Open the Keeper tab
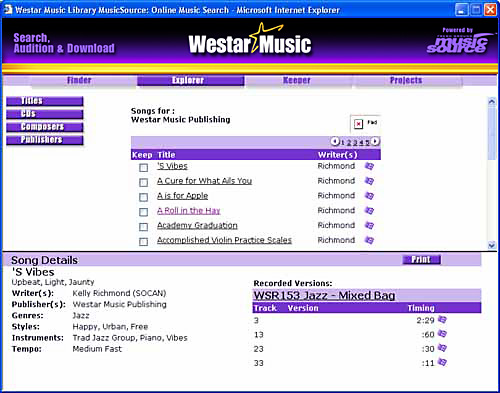Screen dimensions: 500x393 tap(297, 80)
